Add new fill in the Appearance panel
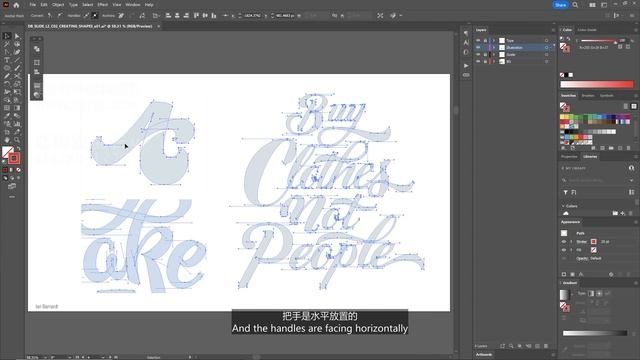Screen dimensions: 640x360 click(x=572, y=274)
